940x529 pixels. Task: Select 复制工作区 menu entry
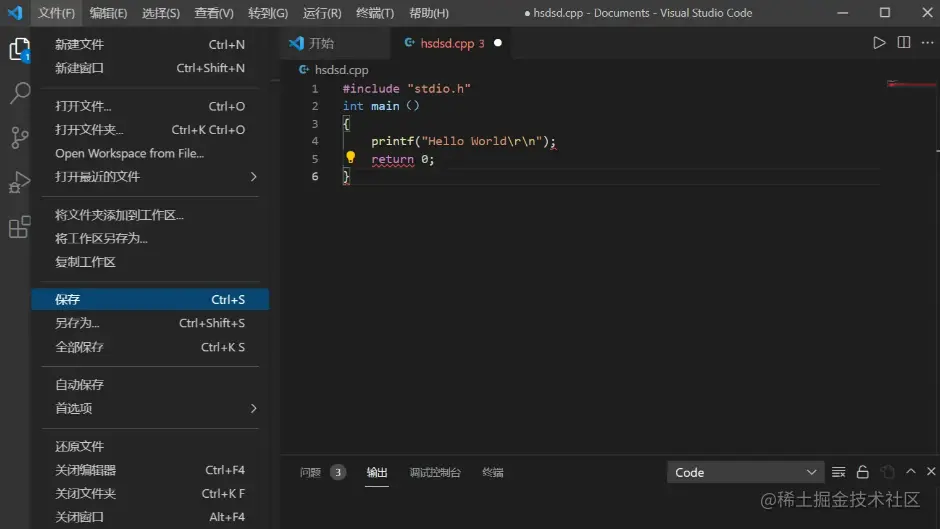coord(150,262)
